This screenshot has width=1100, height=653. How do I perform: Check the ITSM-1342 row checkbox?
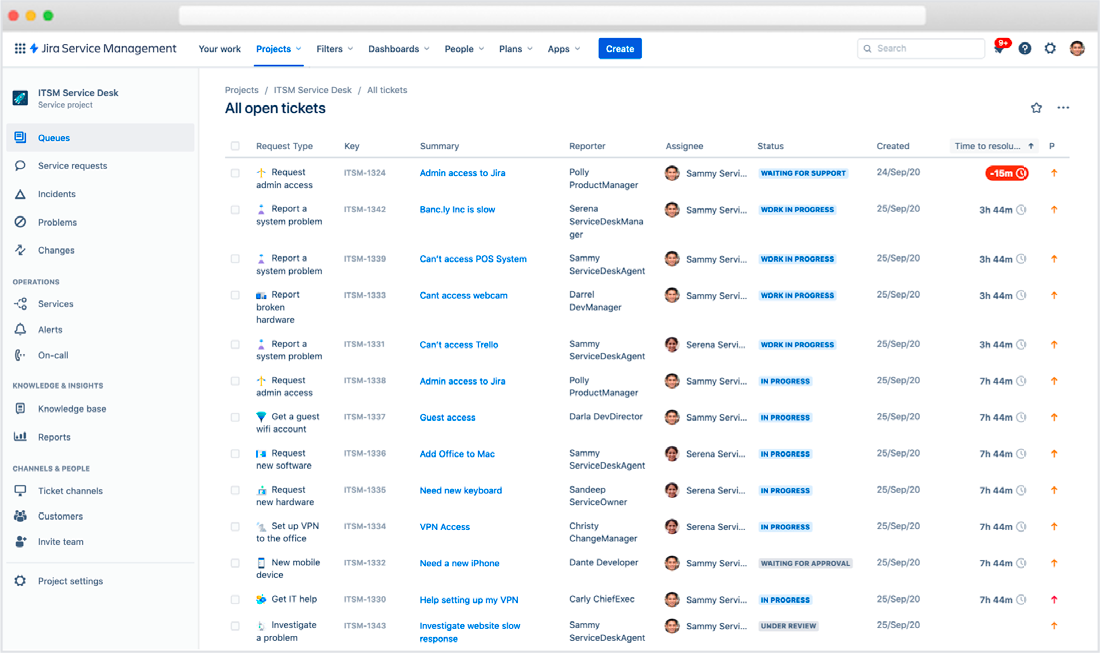[x=235, y=209]
